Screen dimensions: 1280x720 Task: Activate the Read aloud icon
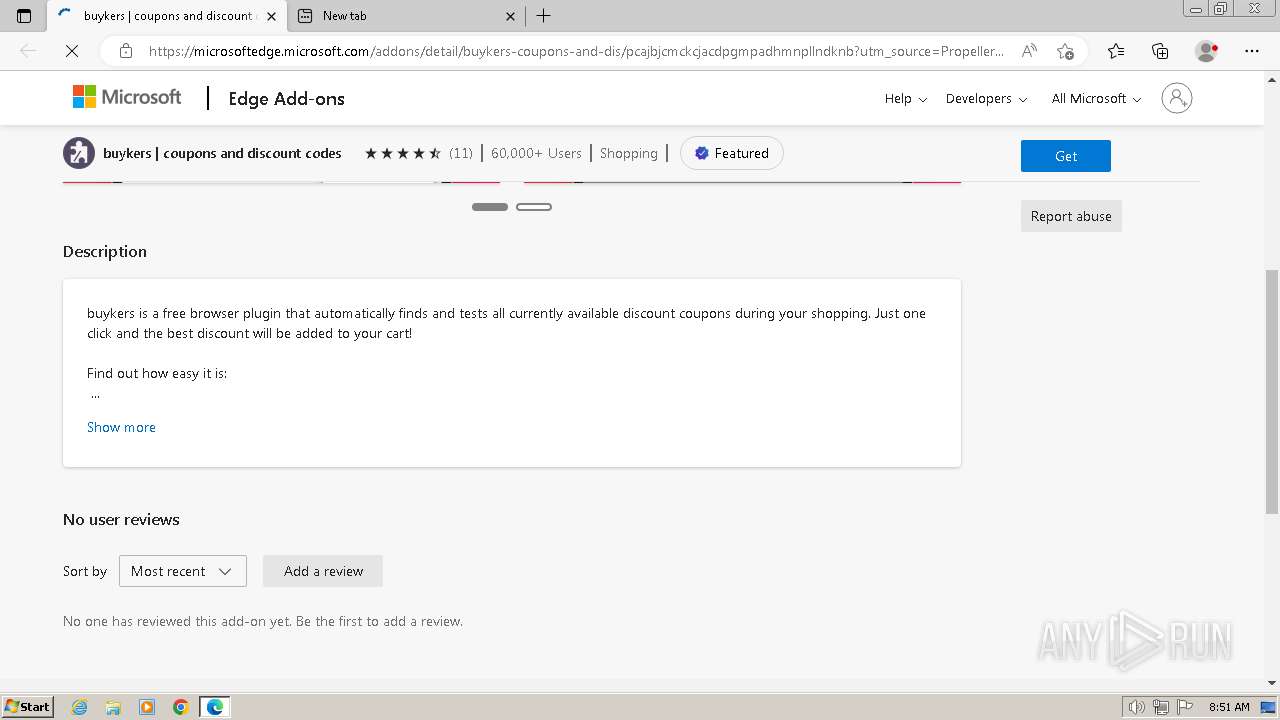[x=1029, y=51]
